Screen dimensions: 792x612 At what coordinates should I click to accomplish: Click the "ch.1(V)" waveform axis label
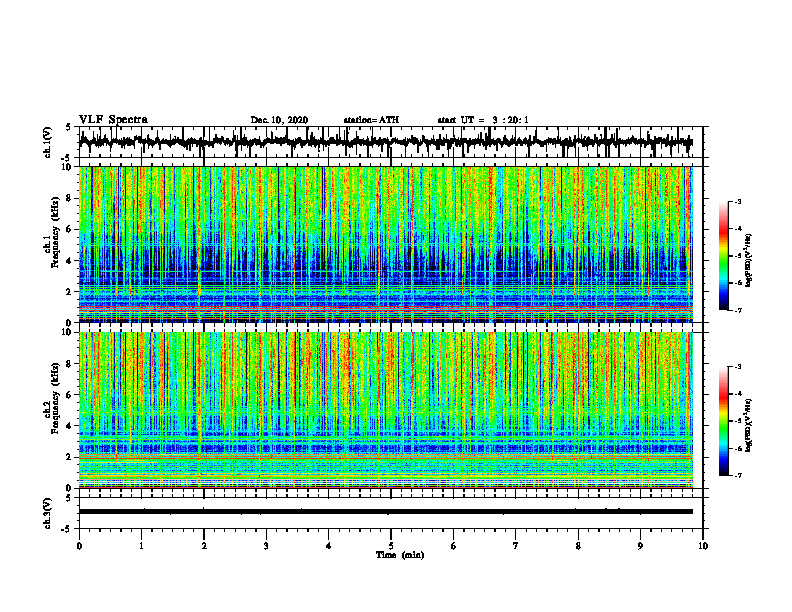[x=48, y=142]
